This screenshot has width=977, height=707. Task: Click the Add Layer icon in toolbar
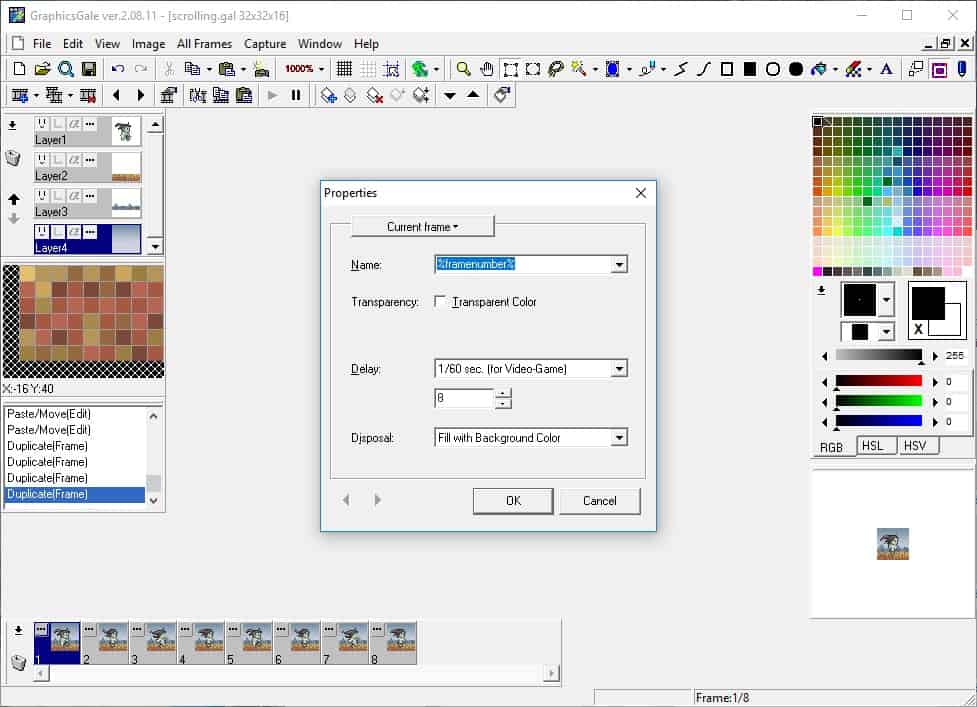point(328,95)
